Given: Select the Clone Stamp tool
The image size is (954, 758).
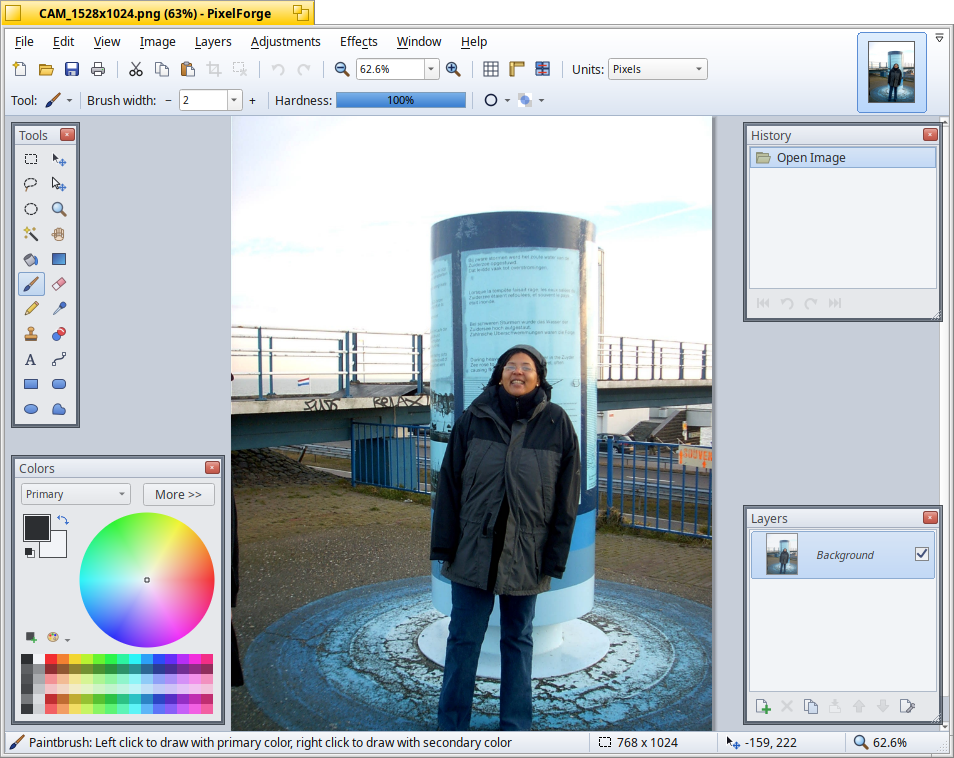Looking at the screenshot, I should tap(31, 334).
